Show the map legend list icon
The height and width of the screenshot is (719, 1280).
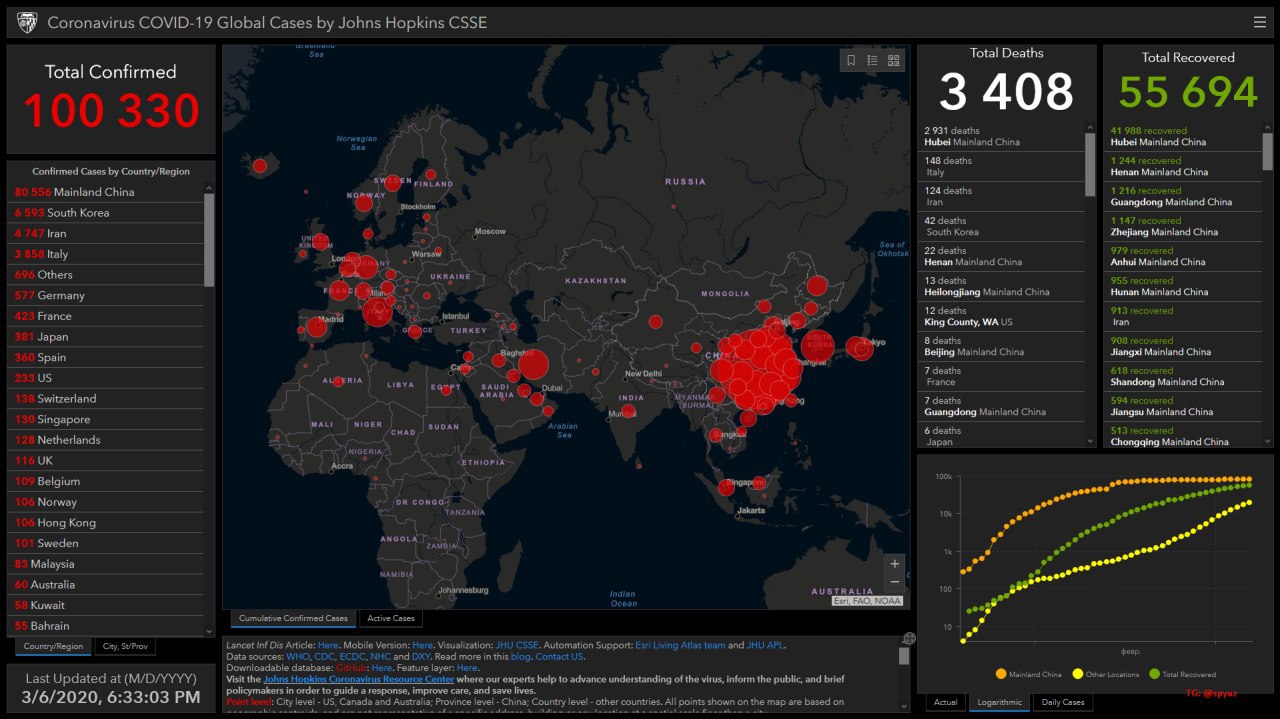[872, 60]
